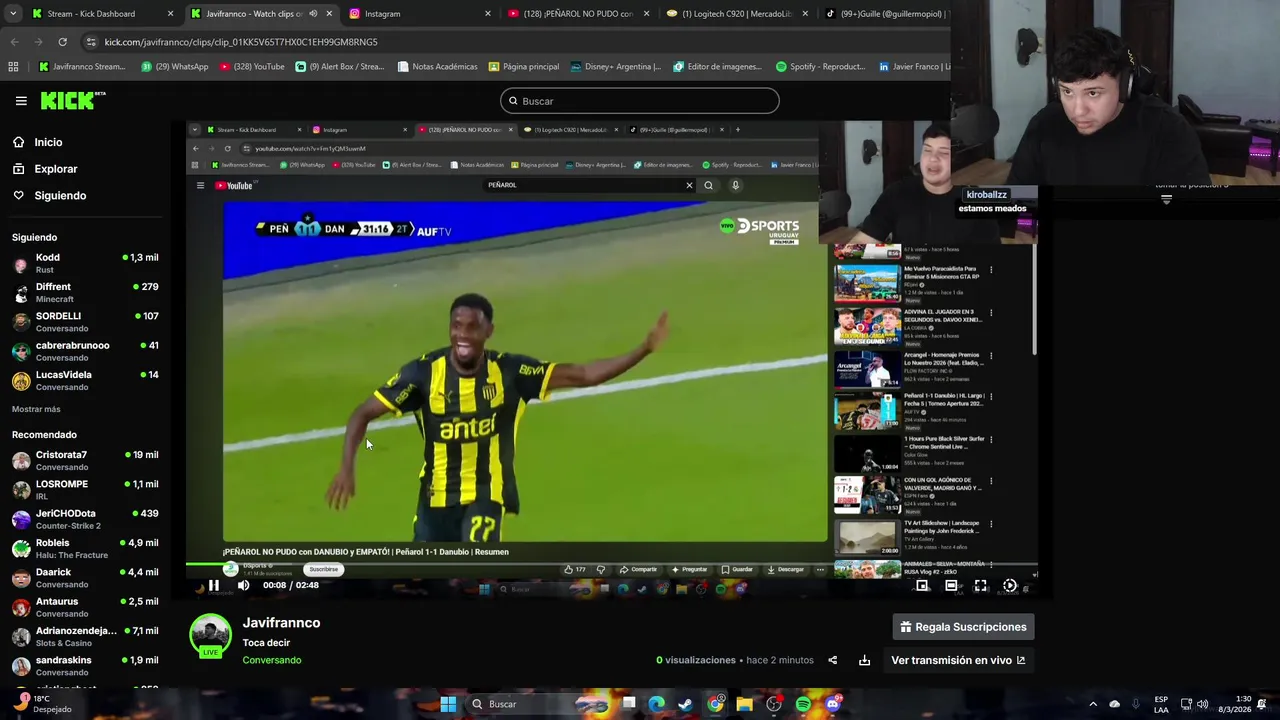Open SORDELLI channel in sidebar
1280x720 pixels.
point(85,322)
